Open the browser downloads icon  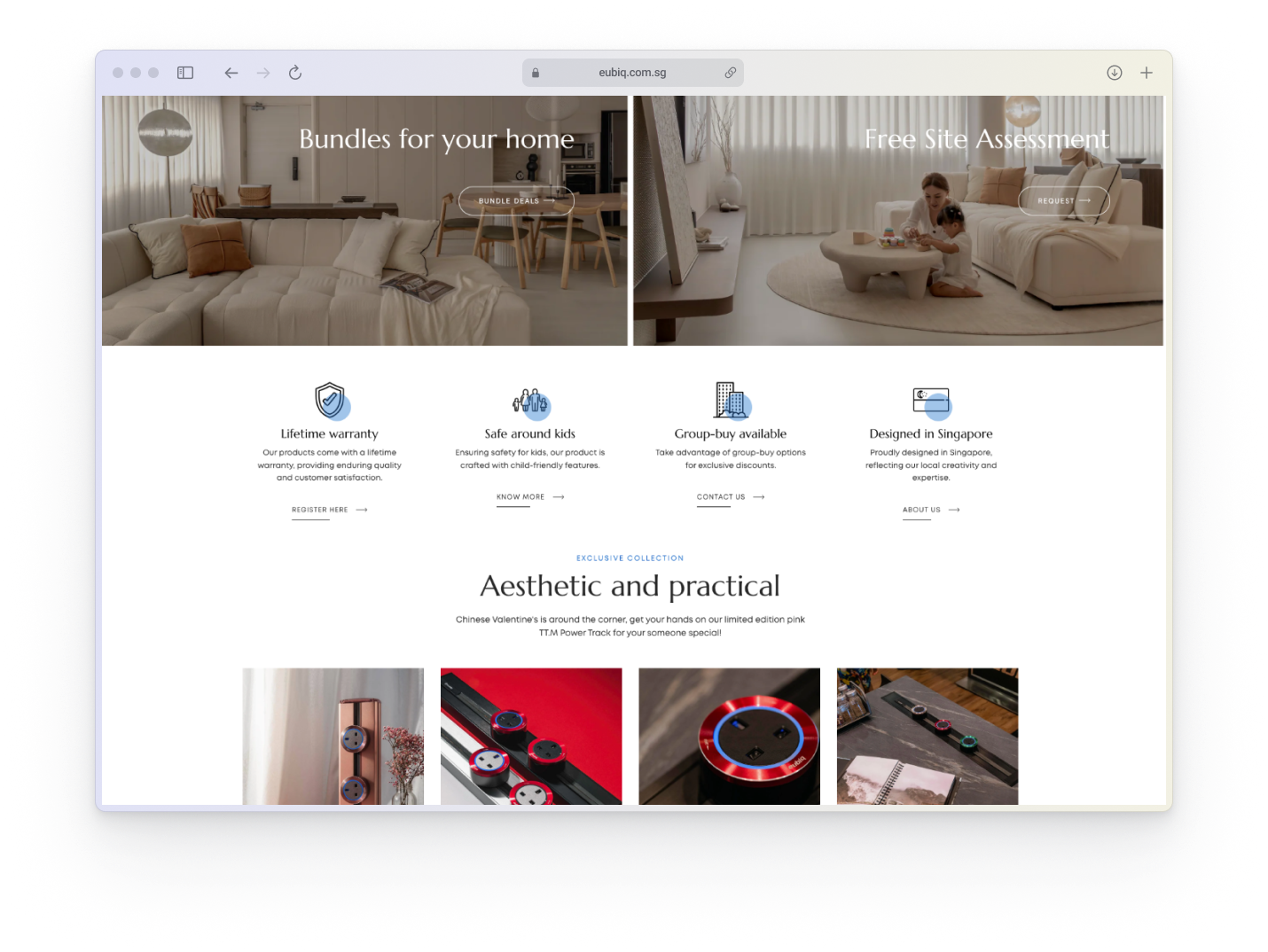coord(1115,73)
